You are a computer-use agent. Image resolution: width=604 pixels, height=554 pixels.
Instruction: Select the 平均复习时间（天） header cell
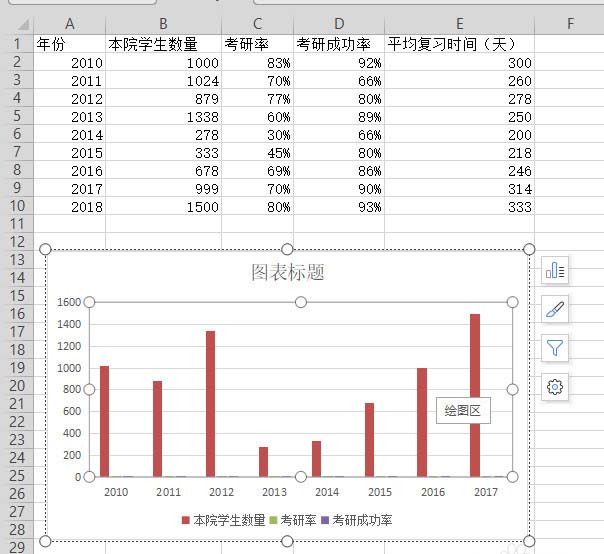459,44
